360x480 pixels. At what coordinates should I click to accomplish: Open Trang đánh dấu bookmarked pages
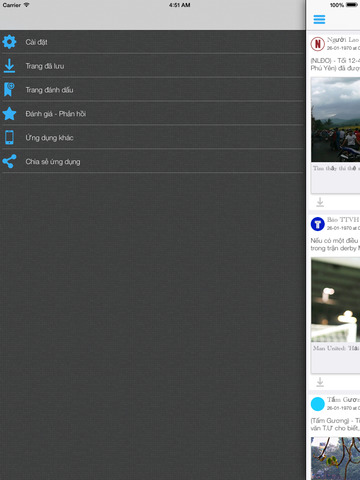[x=153, y=90]
